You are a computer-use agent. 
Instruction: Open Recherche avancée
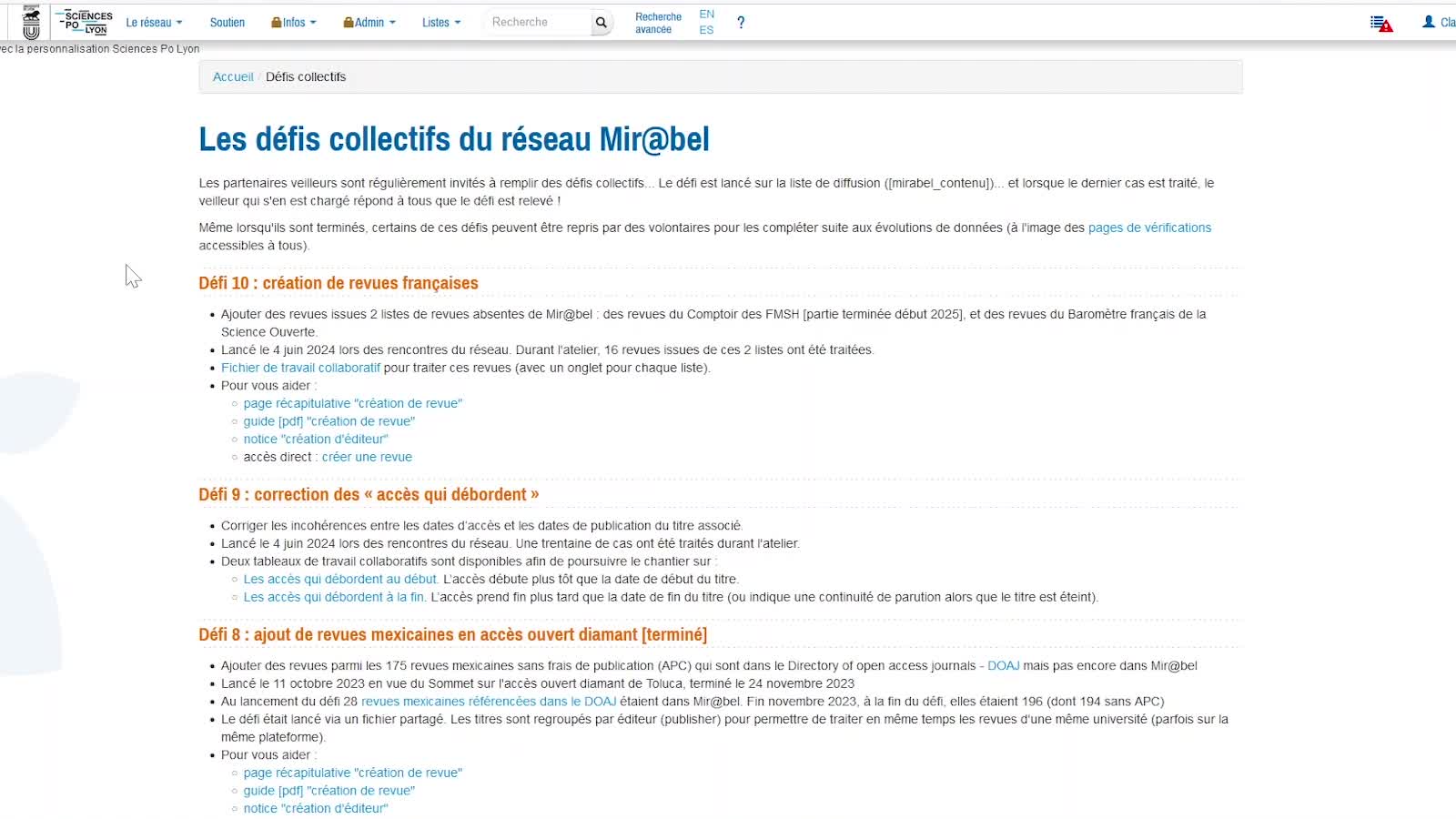coord(658,23)
